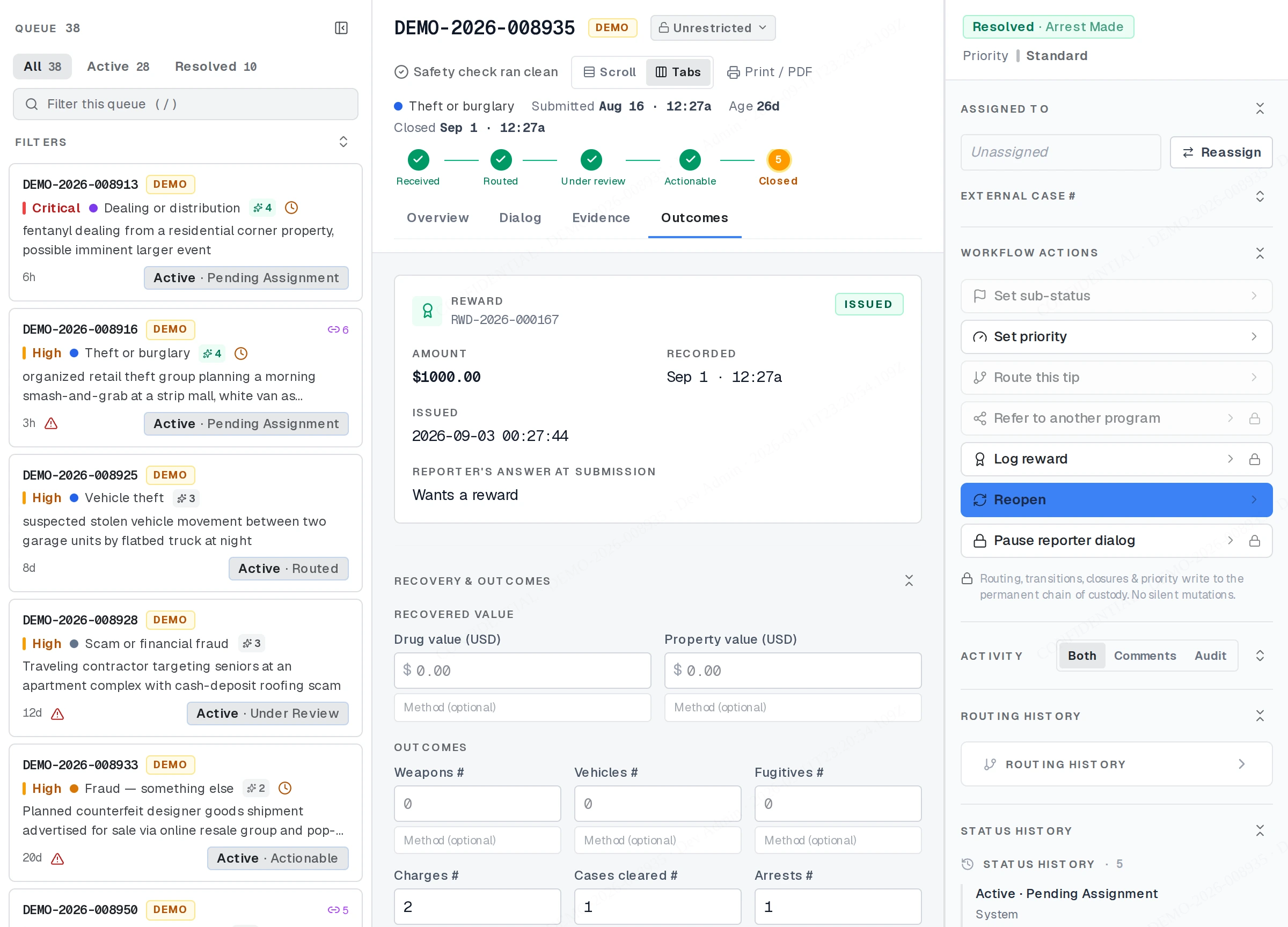This screenshot has width=1288, height=927.
Task: Collapse the Recovery & Outcomes section
Action: click(x=909, y=581)
